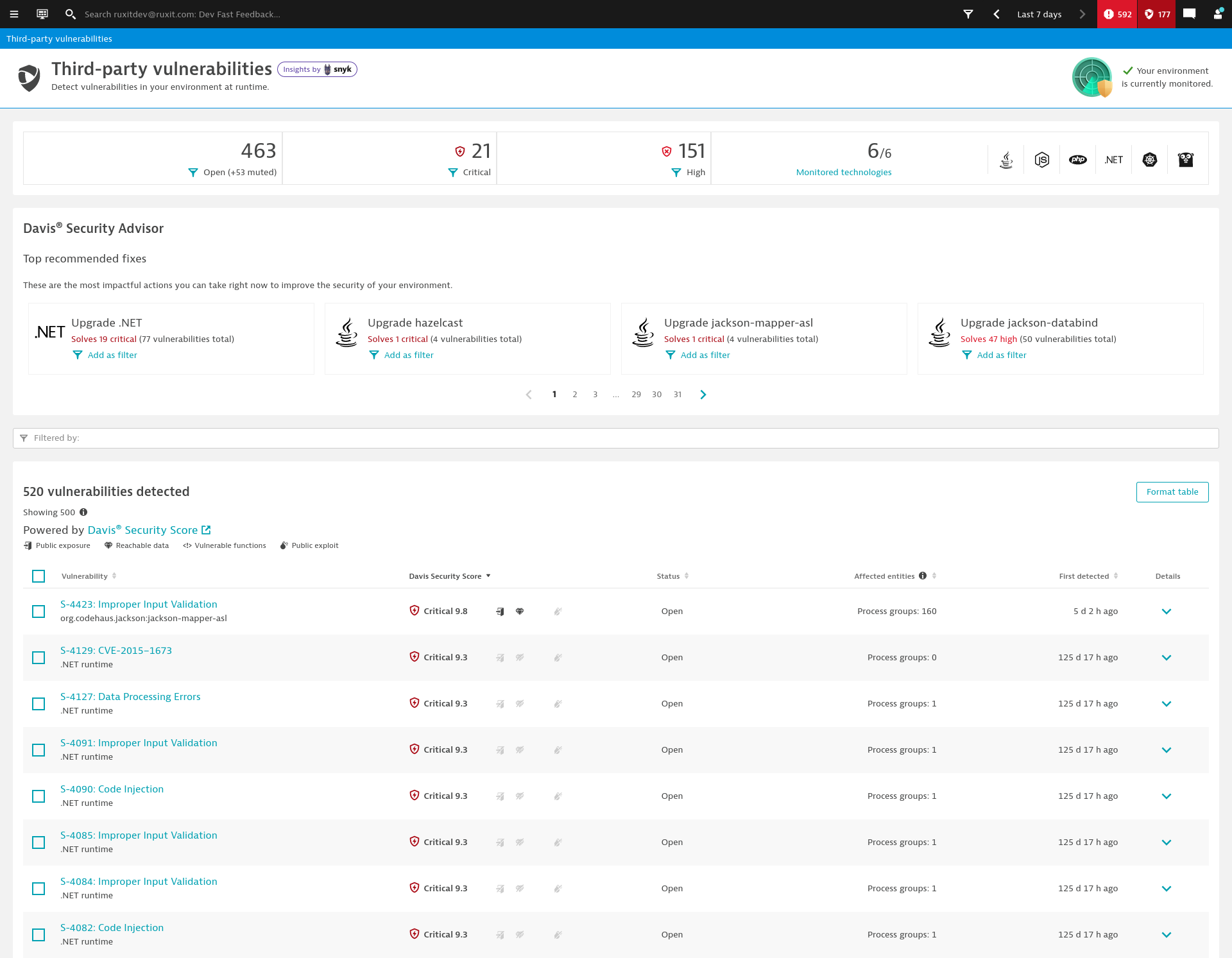The height and width of the screenshot is (958, 1232).
Task: Expand details for S-4085 row
Action: pos(1167,843)
